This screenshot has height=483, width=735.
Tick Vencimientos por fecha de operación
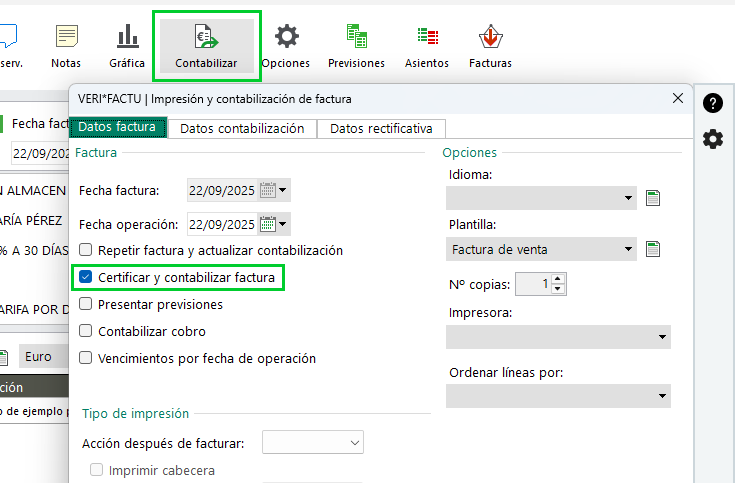(x=85, y=358)
